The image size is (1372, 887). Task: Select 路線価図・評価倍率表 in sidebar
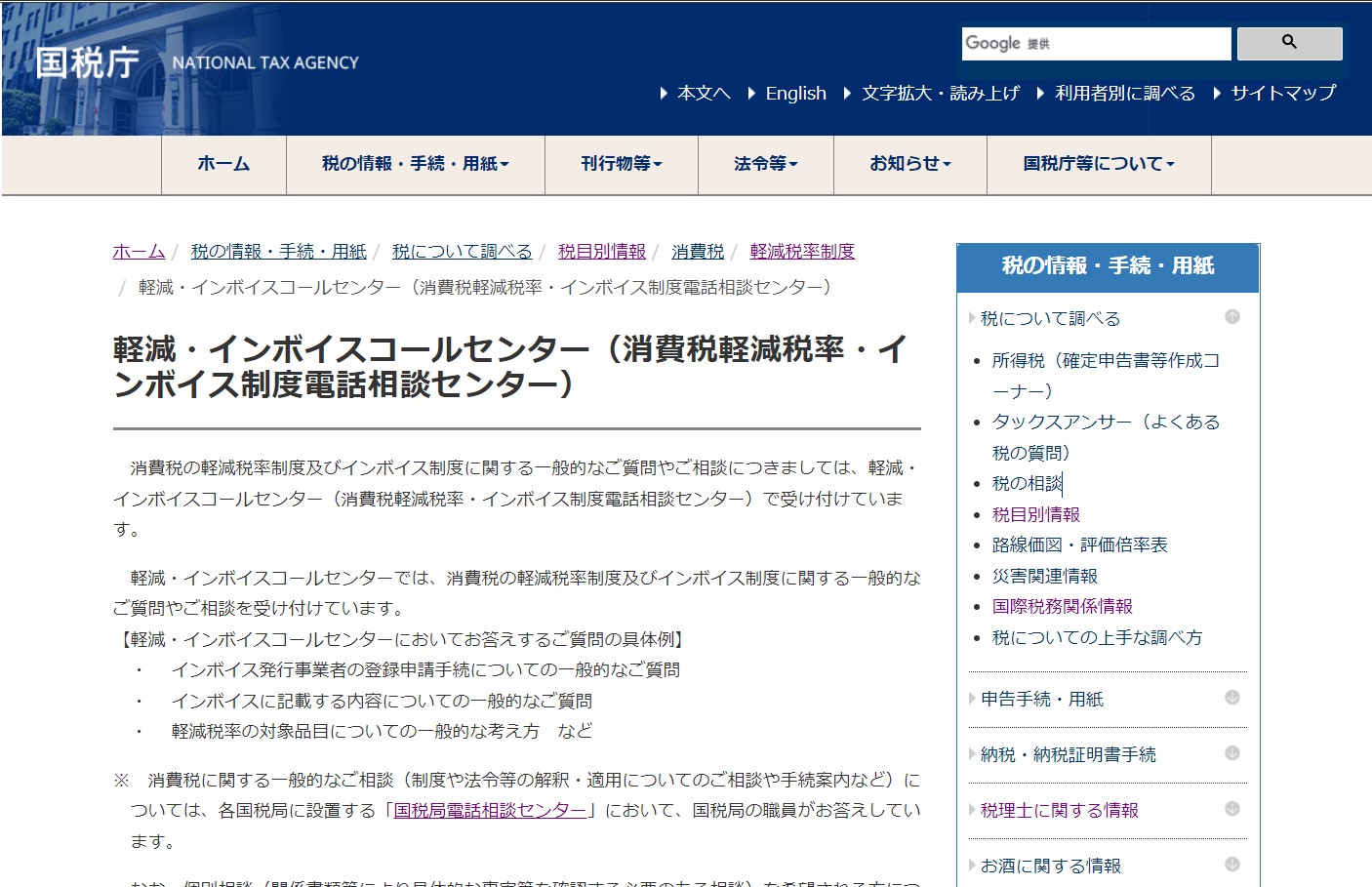1079,544
